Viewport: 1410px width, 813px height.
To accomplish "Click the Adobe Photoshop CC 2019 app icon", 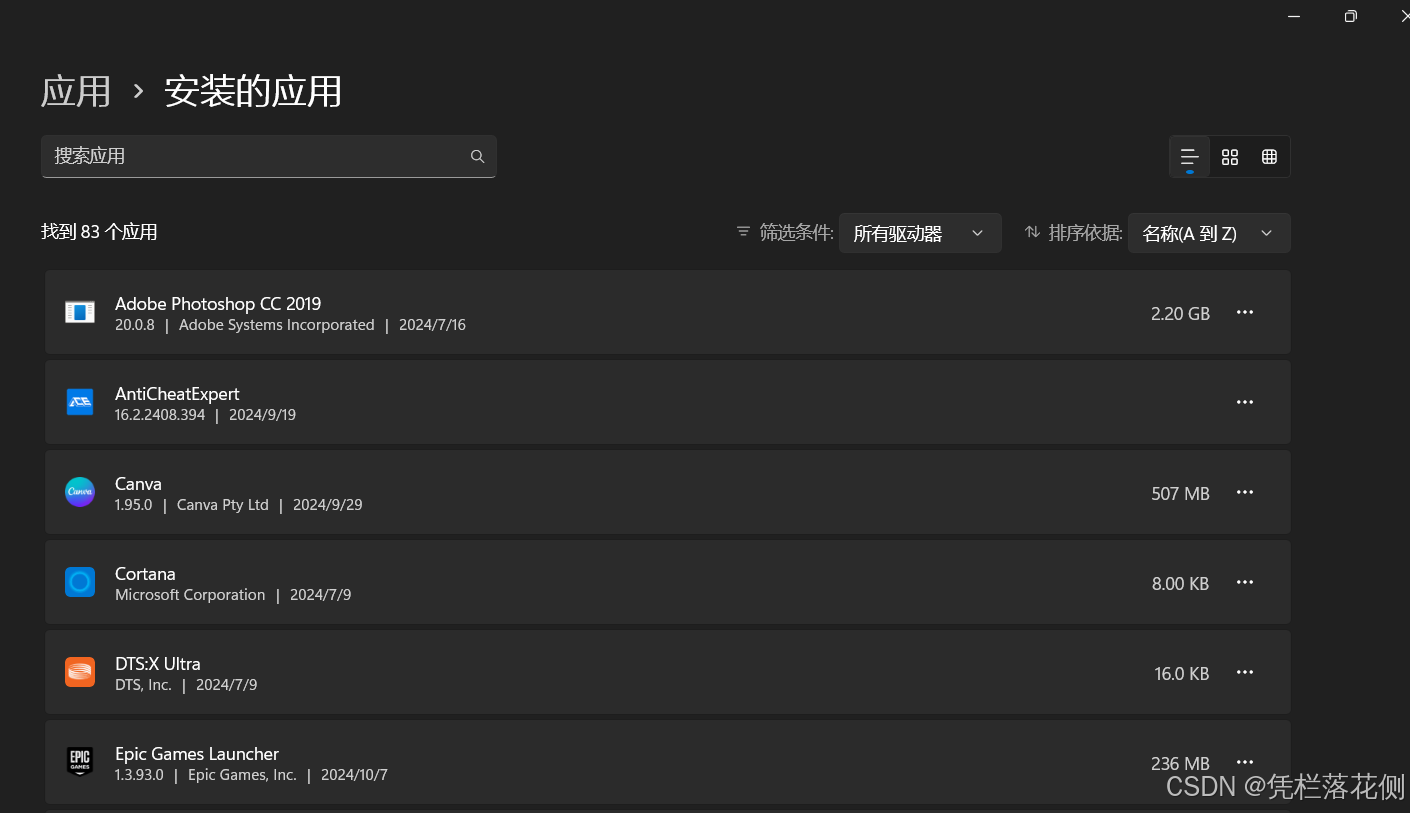I will click(80, 312).
